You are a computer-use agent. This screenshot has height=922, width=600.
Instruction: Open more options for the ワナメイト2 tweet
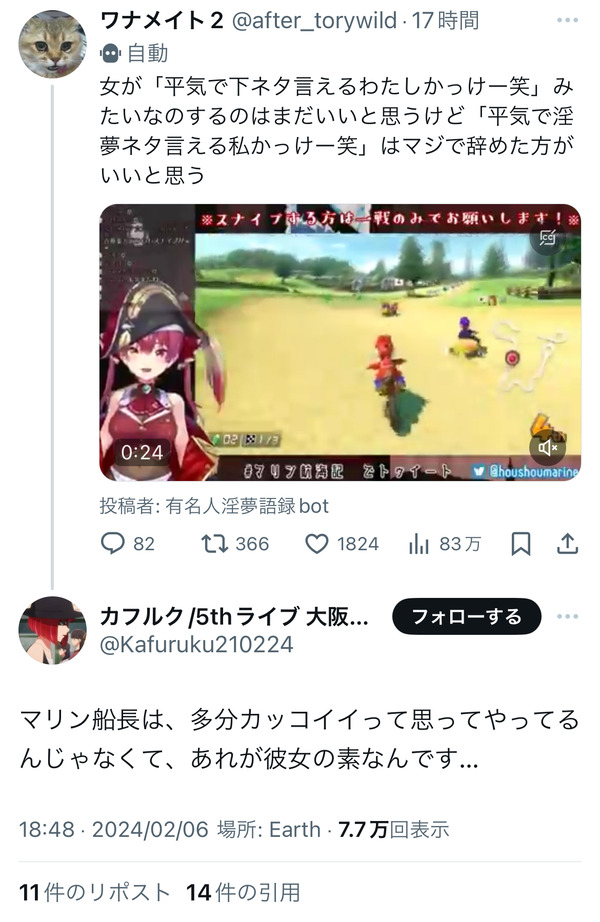[567, 21]
